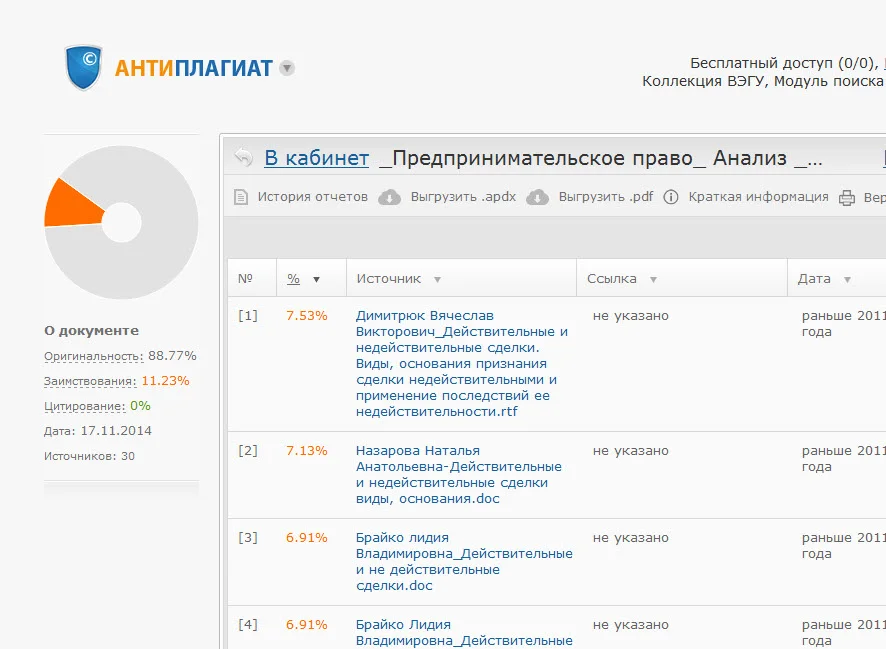886x649 pixels.
Task: Toggle sort arrow next to % column
Action: [x=316, y=280]
